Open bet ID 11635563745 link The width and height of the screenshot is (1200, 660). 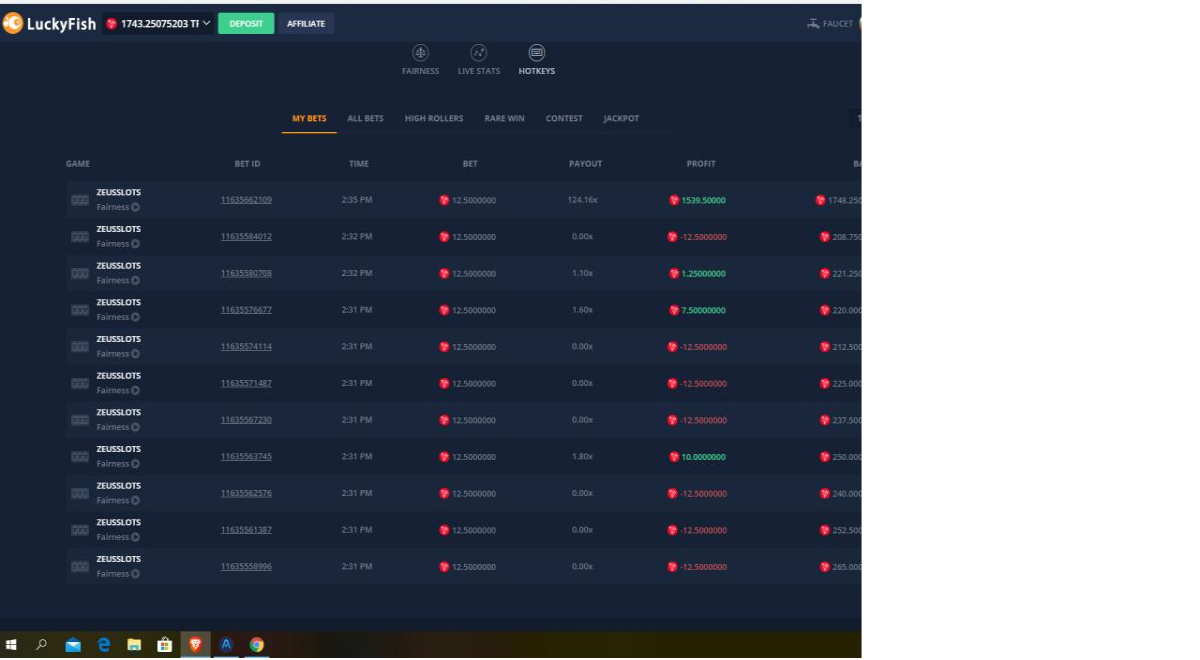coord(246,457)
